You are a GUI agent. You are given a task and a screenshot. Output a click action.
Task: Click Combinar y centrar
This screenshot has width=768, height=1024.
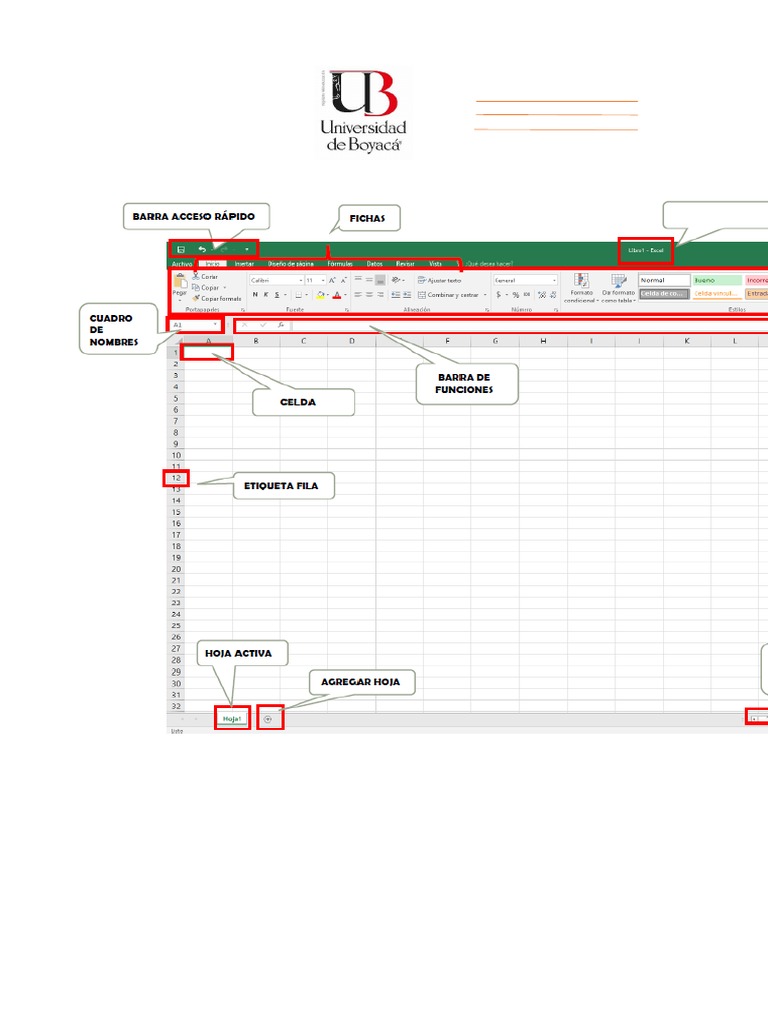(x=449, y=295)
